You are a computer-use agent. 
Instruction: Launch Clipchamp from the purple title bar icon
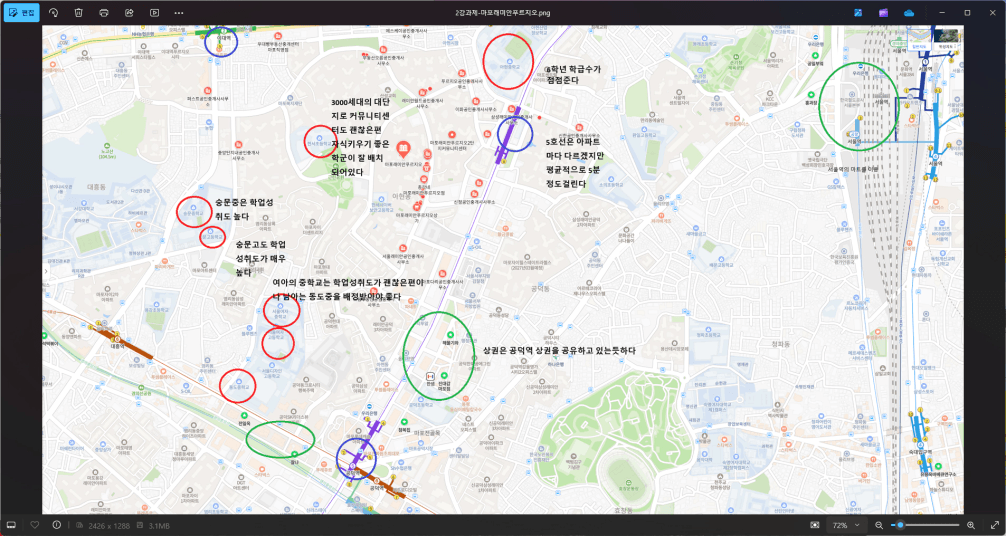883,12
